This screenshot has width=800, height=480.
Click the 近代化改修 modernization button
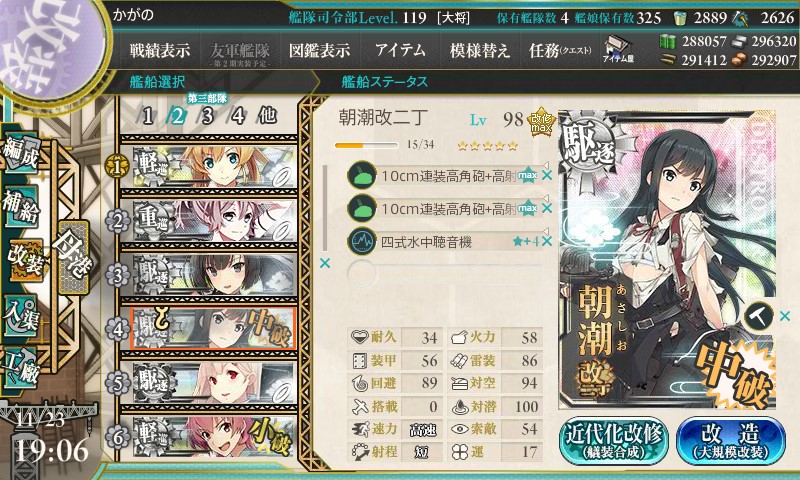(614, 441)
